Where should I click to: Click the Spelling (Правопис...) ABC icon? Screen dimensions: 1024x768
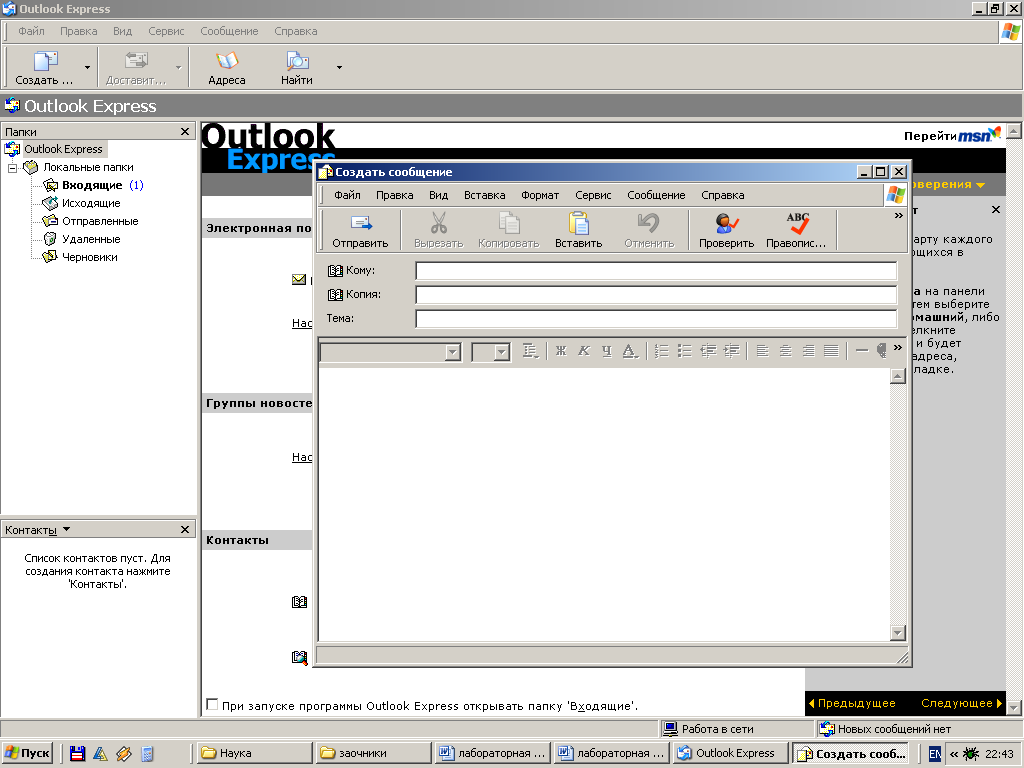click(x=797, y=223)
